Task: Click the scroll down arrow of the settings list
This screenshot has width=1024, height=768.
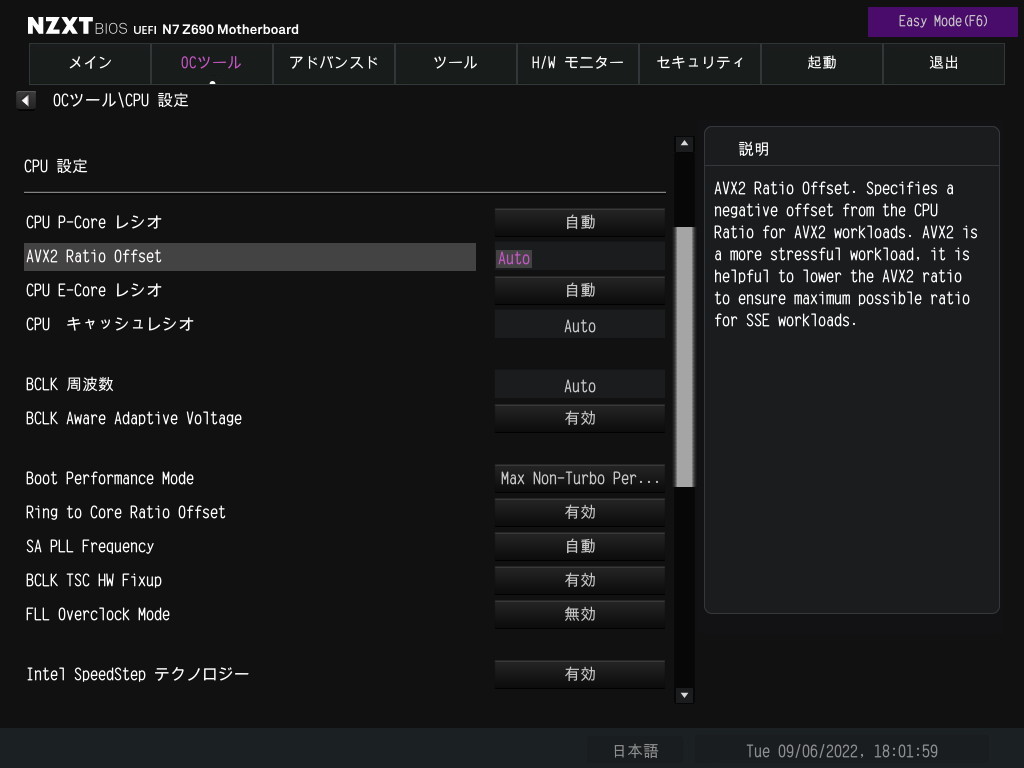Action: [x=684, y=695]
